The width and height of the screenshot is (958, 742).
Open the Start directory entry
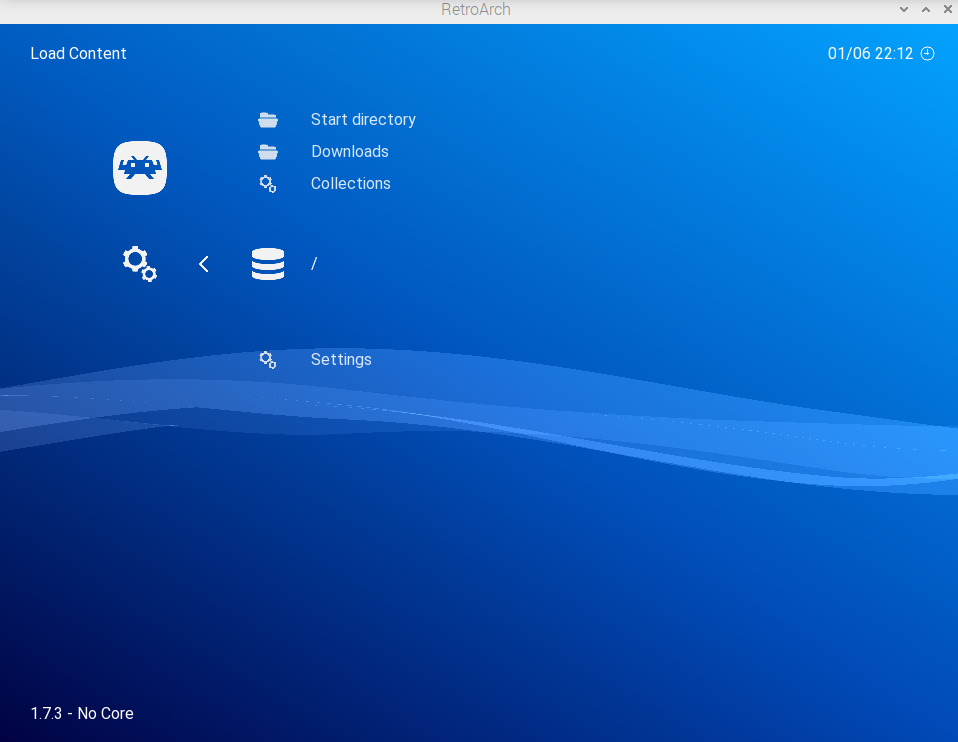coord(363,120)
